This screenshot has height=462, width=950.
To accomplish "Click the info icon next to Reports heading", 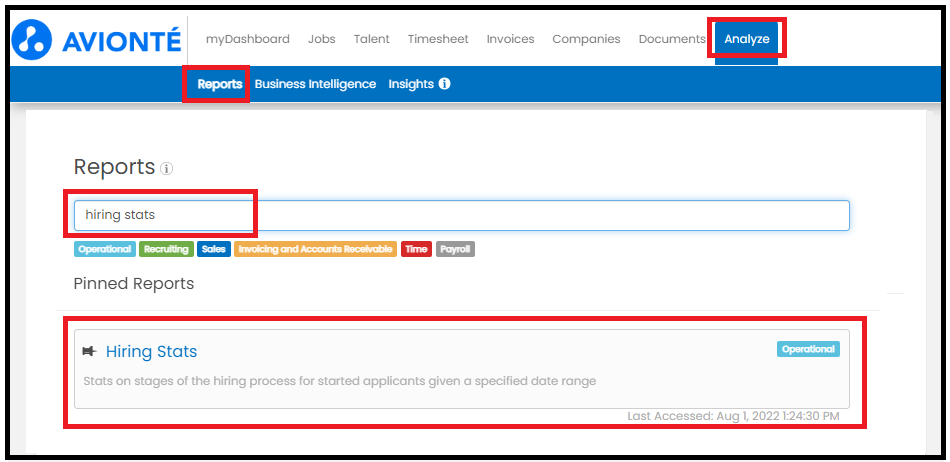I will (167, 169).
